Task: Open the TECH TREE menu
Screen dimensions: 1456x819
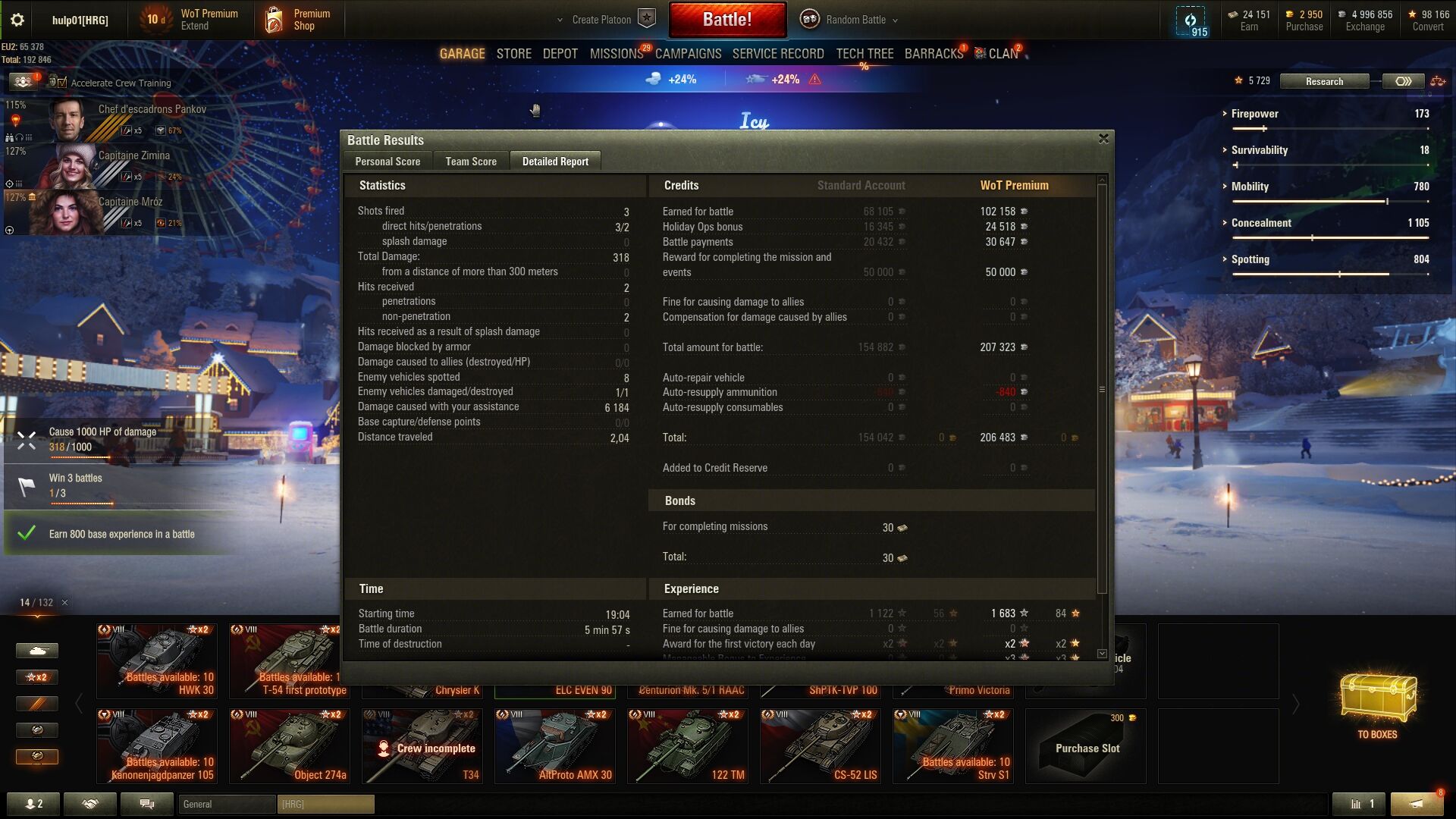Action: [864, 54]
